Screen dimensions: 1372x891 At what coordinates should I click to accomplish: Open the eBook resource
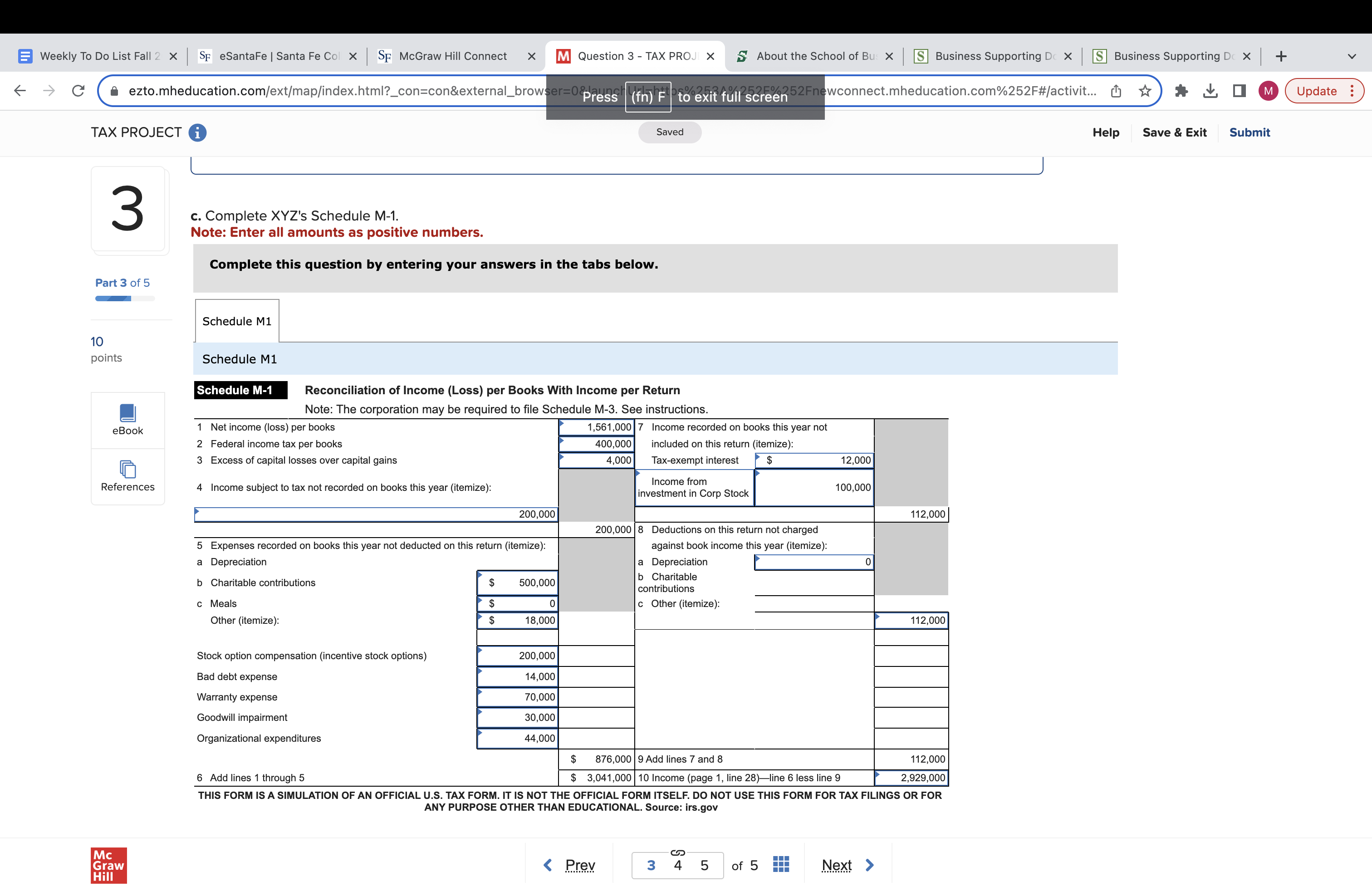click(x=127, y=420)
